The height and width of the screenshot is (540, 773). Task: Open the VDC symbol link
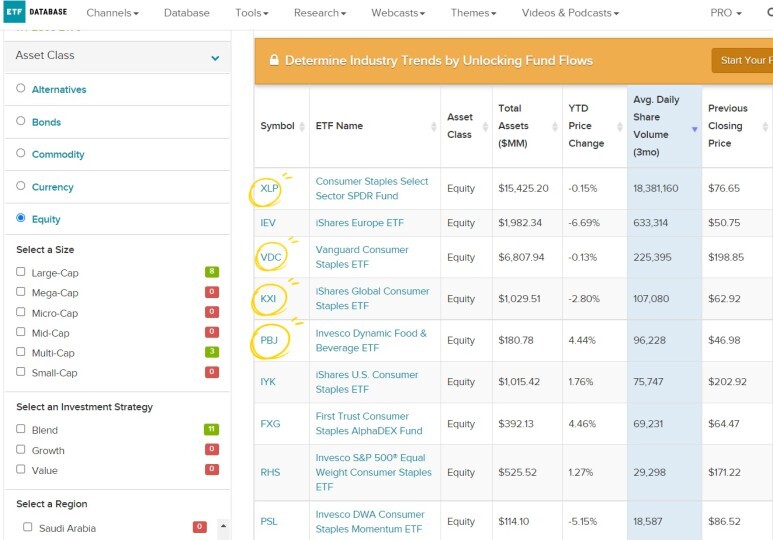[271, 257]
